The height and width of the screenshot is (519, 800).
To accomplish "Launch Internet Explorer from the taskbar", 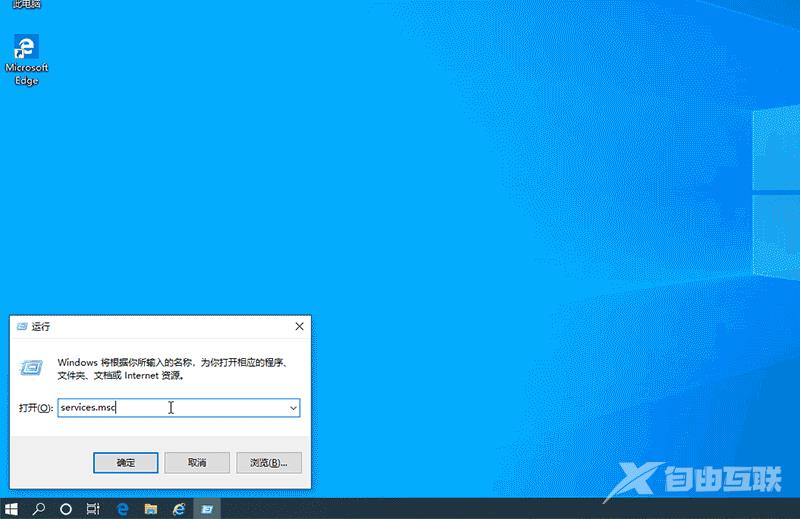I will (179, 508).
